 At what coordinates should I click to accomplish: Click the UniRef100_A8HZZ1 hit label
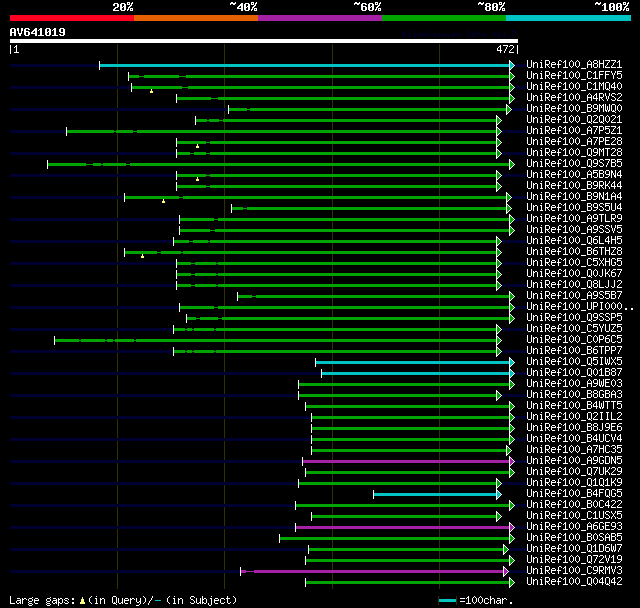(x=574, y=64)
